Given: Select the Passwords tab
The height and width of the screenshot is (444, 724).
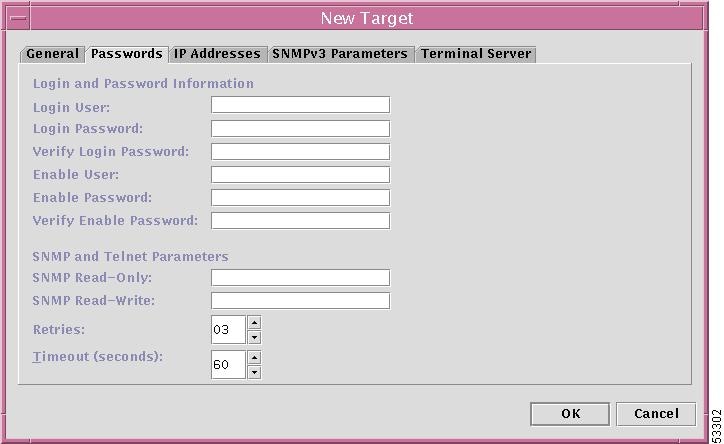Looking at the screenshot, I should (x=127, y=54).
